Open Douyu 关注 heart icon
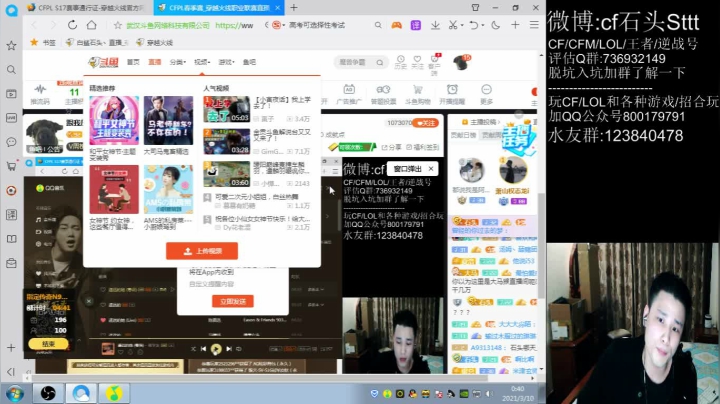Screen dimensions: 720x404 pos(417,62)
